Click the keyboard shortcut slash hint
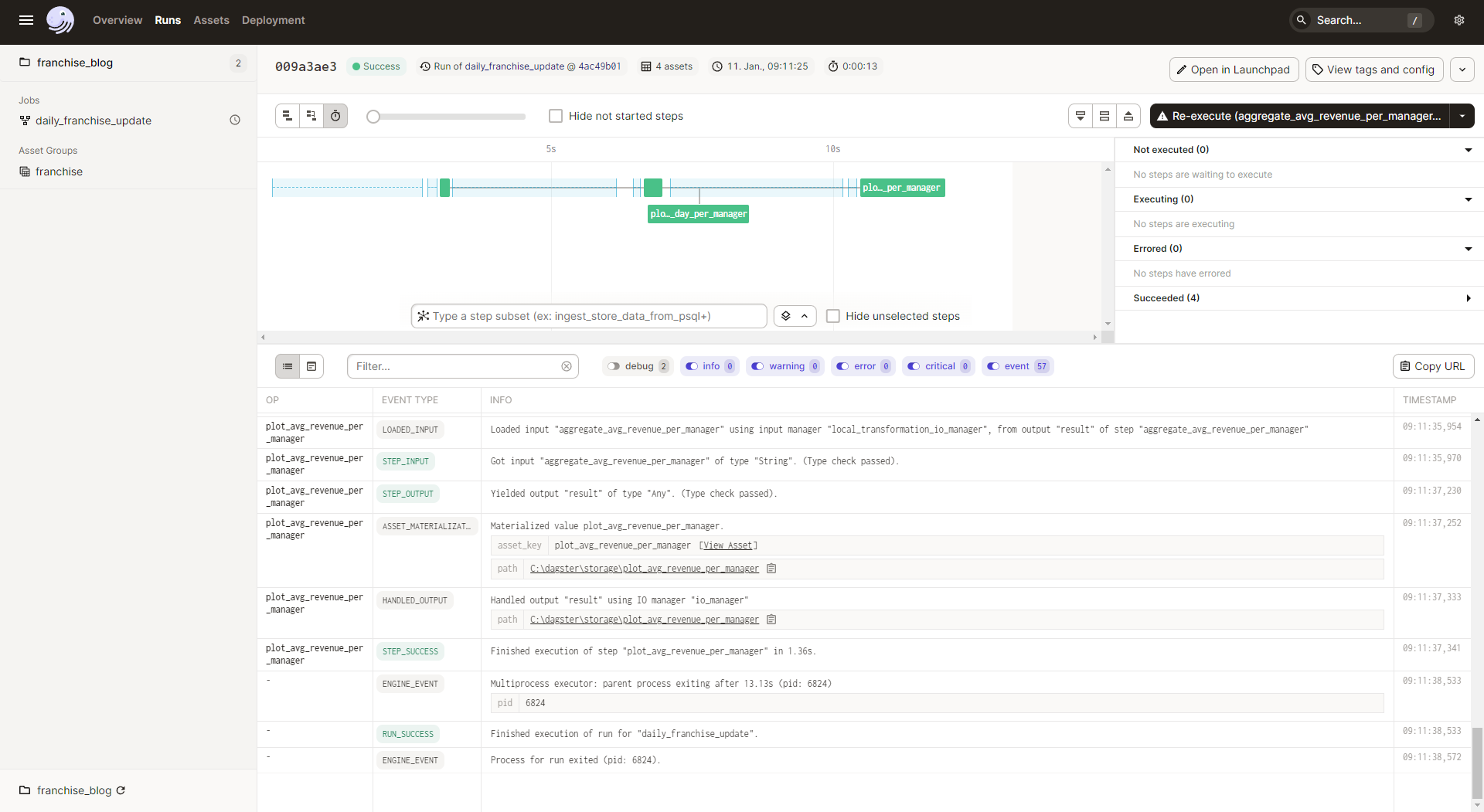 click(1414, 21)
